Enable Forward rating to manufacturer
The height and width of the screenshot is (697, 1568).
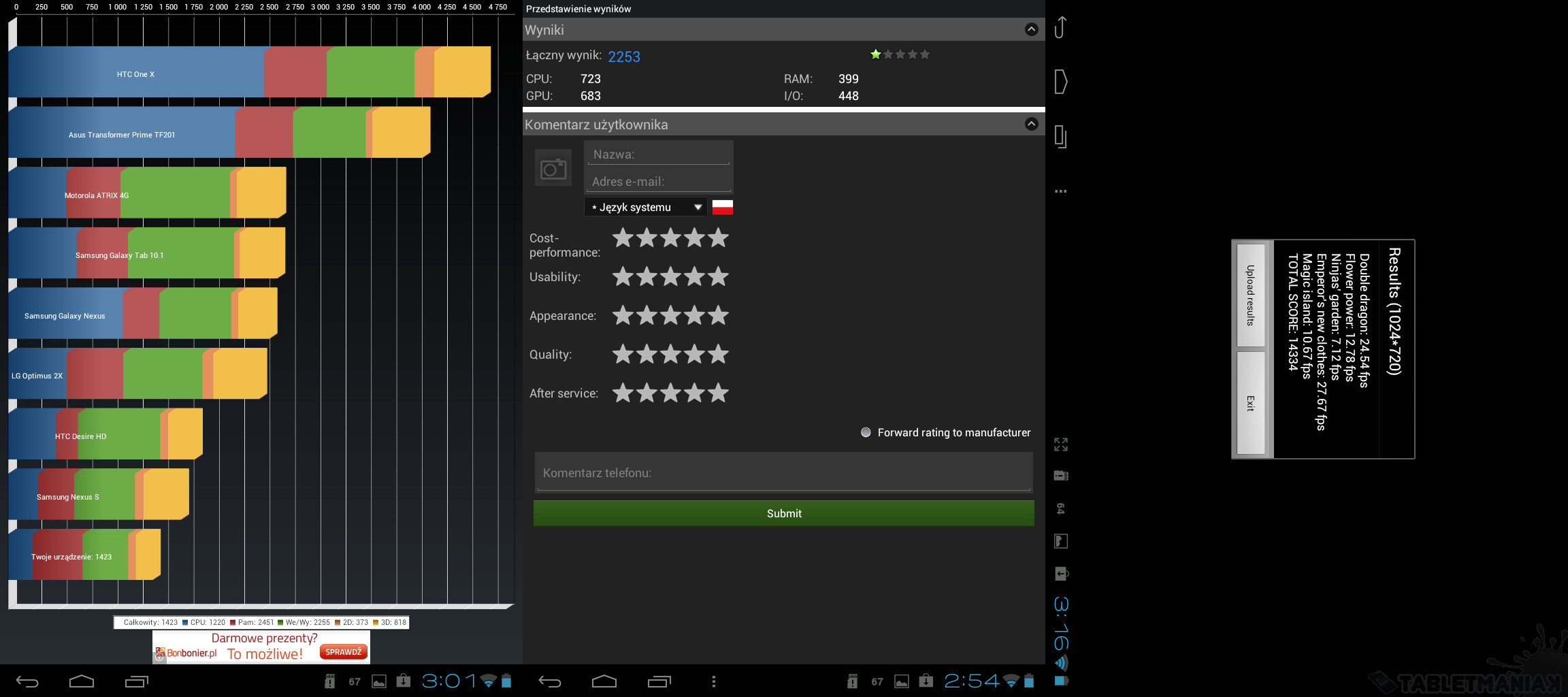pyautogui.click(x=866, y=432)
